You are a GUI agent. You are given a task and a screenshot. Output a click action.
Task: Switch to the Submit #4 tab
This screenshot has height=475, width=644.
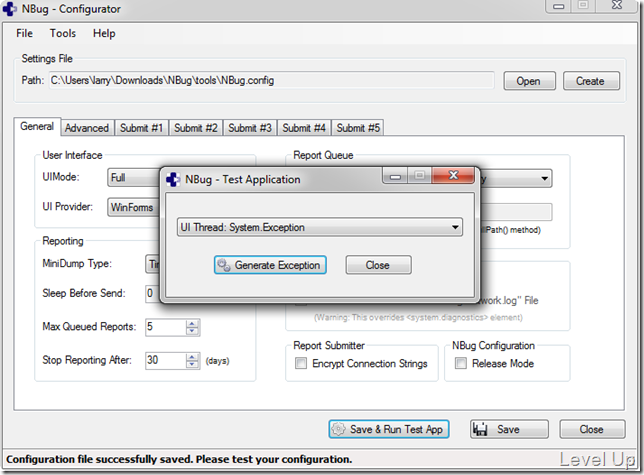coord(304,128)
